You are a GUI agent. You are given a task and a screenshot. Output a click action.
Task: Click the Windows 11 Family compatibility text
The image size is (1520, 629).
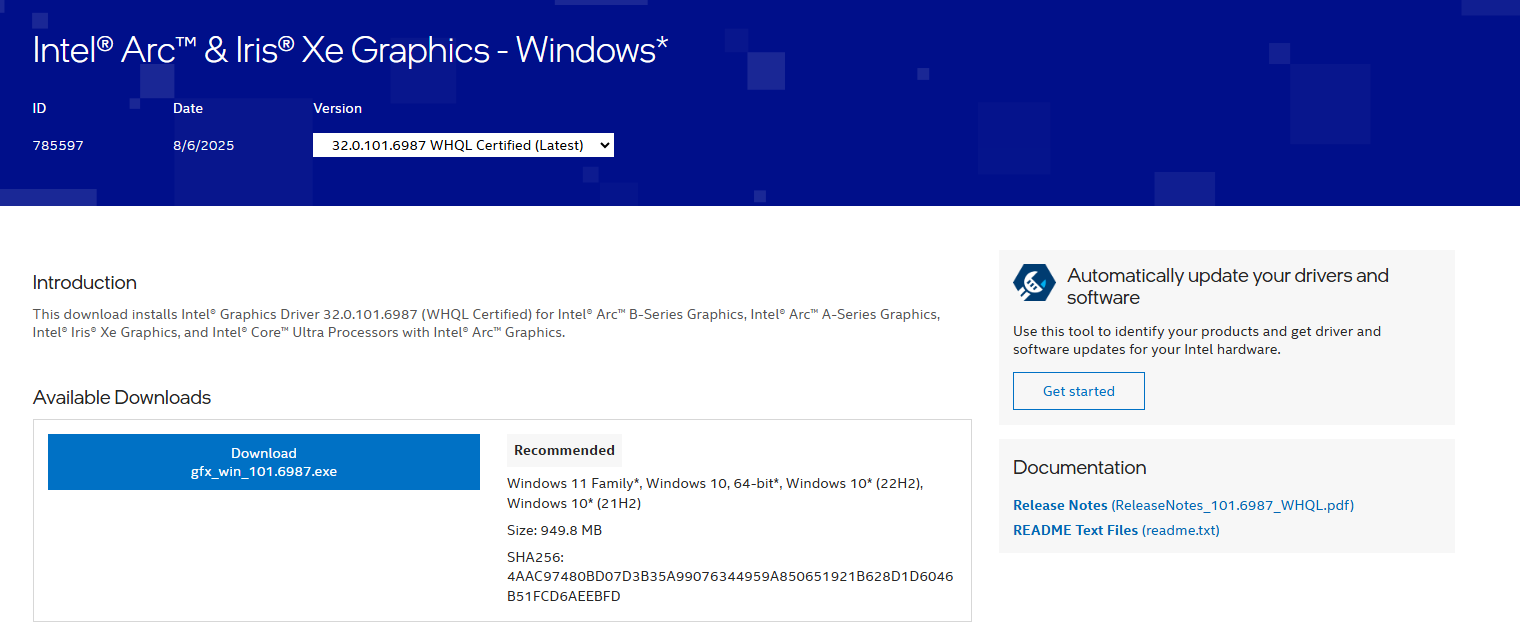point(715,493)
